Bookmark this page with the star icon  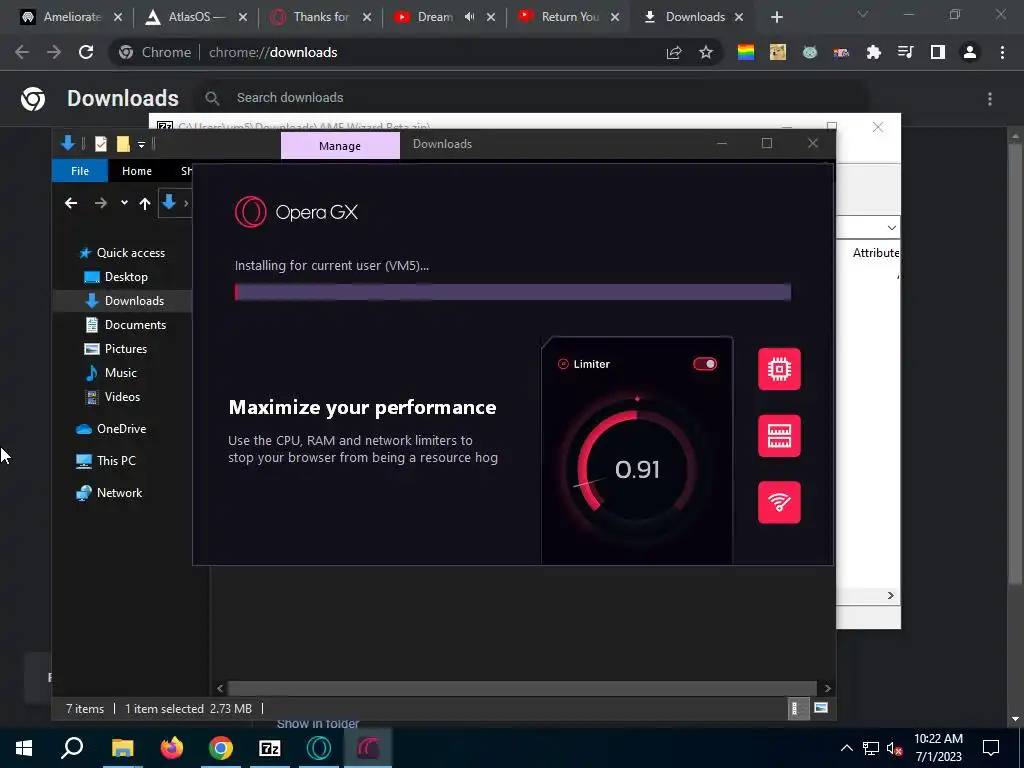[706, 52]
